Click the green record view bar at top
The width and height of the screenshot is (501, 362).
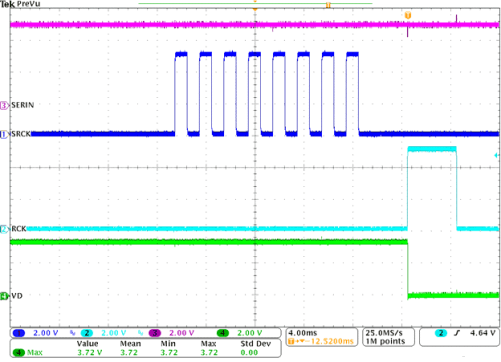tap(255, 4)
